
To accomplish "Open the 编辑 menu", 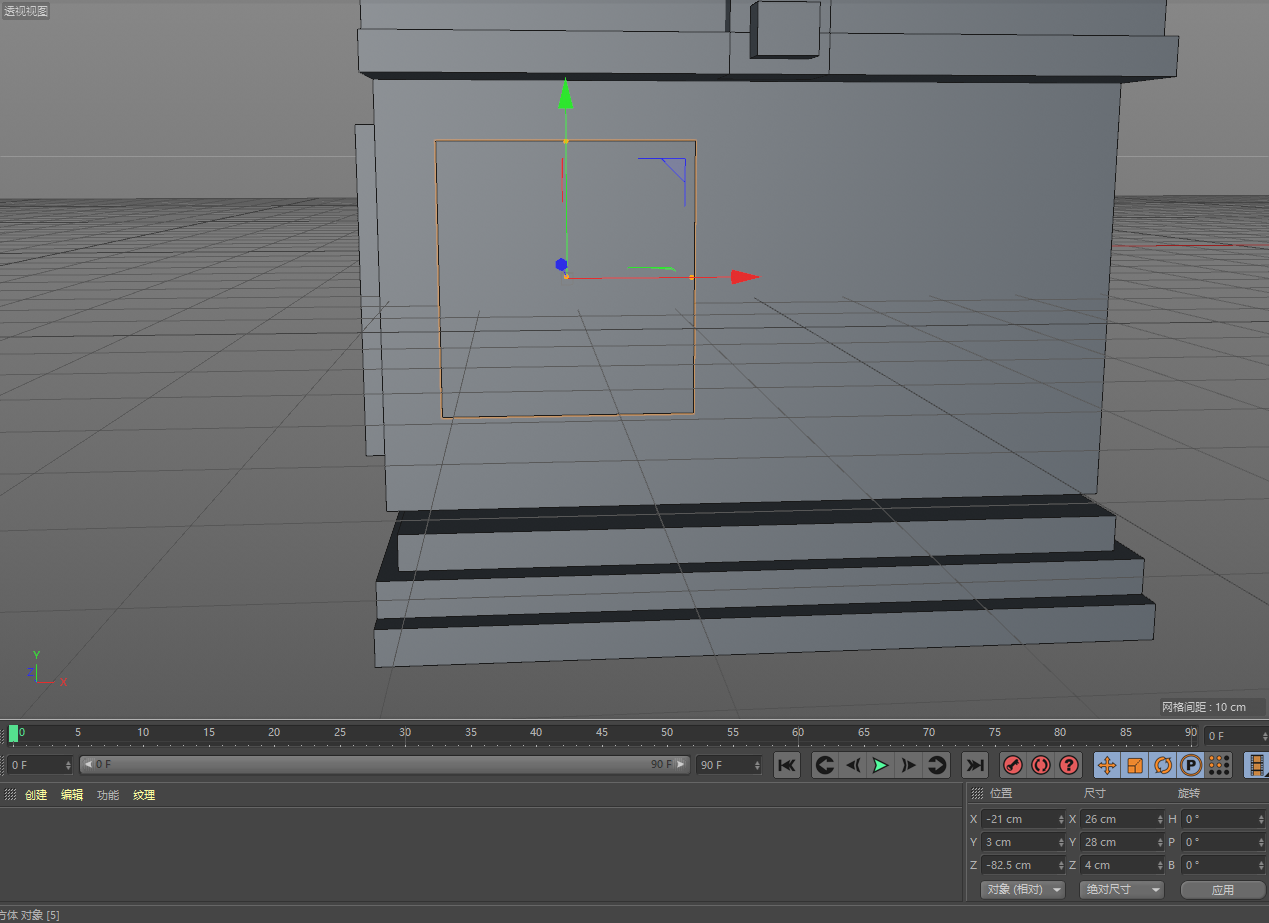I will click(x=72, y=795).
